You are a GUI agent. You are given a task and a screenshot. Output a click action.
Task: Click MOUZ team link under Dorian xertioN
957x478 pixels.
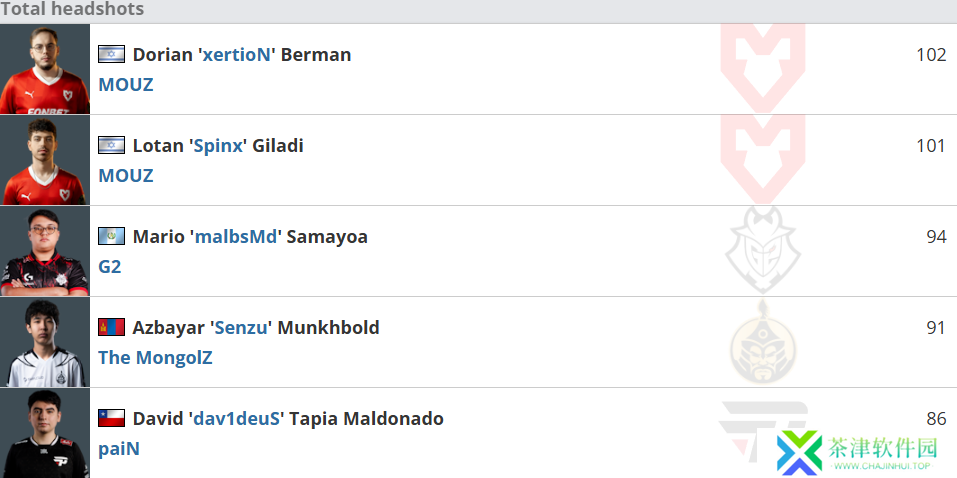coord(126,84)
